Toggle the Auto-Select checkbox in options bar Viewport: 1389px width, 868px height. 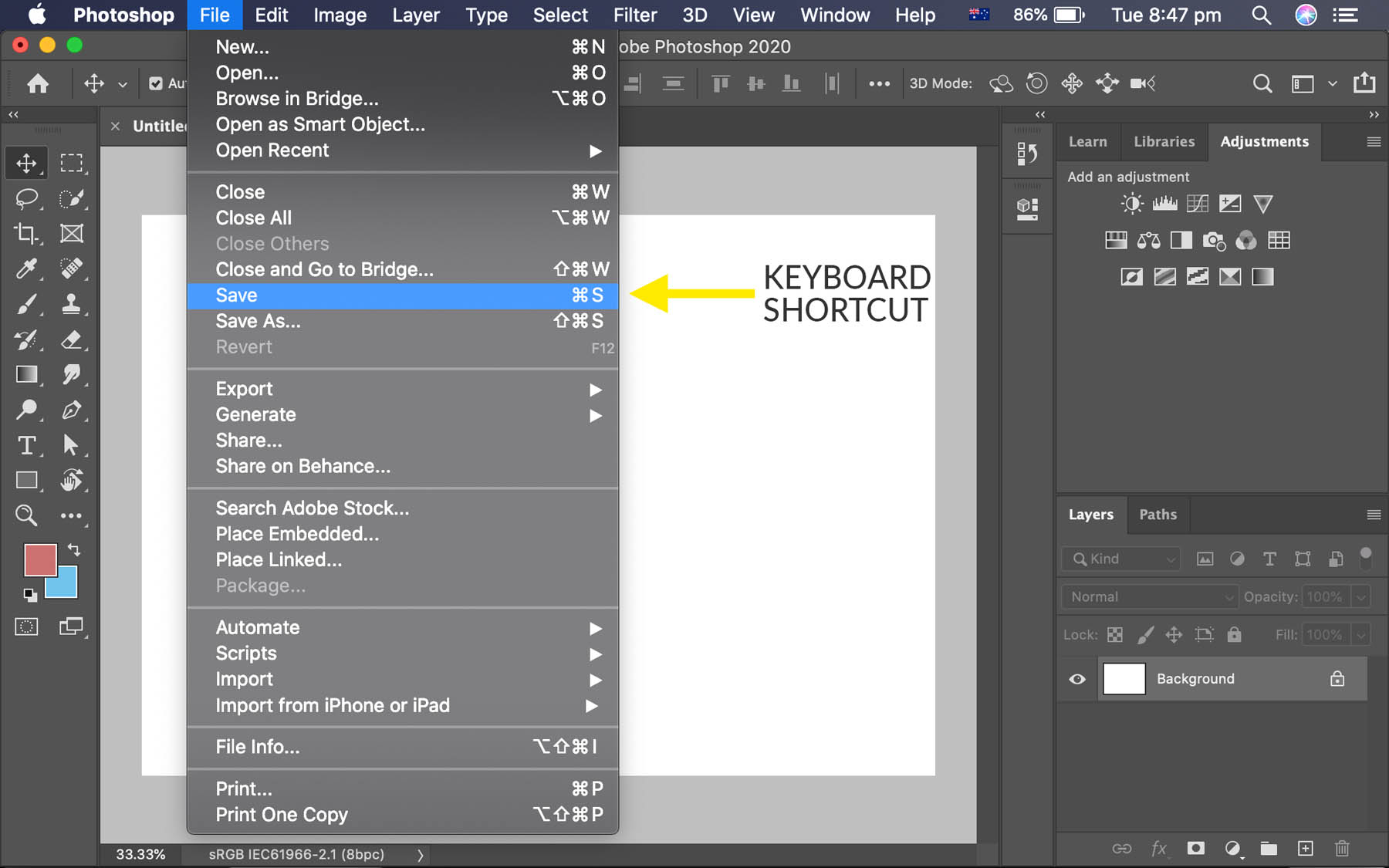[157, 83]
